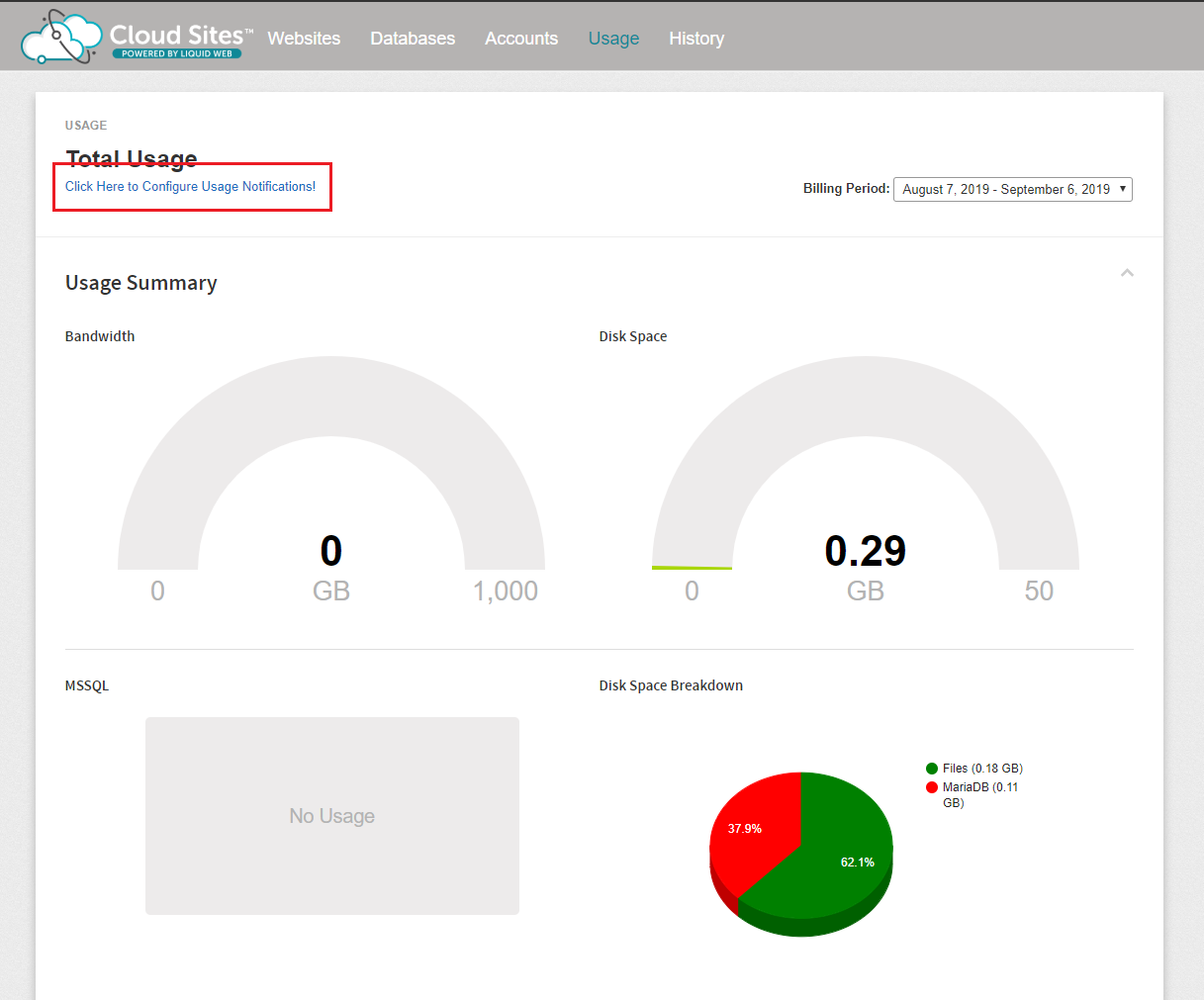Screen dimensions: 1204x1000
Task: Click the green progress arc on Disk Space gauge
Action: pos(691,566)
